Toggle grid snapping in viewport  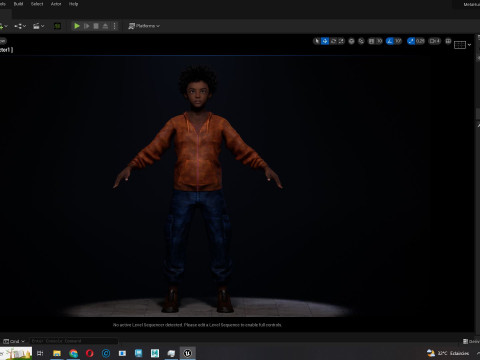click(x=371, y=41)
